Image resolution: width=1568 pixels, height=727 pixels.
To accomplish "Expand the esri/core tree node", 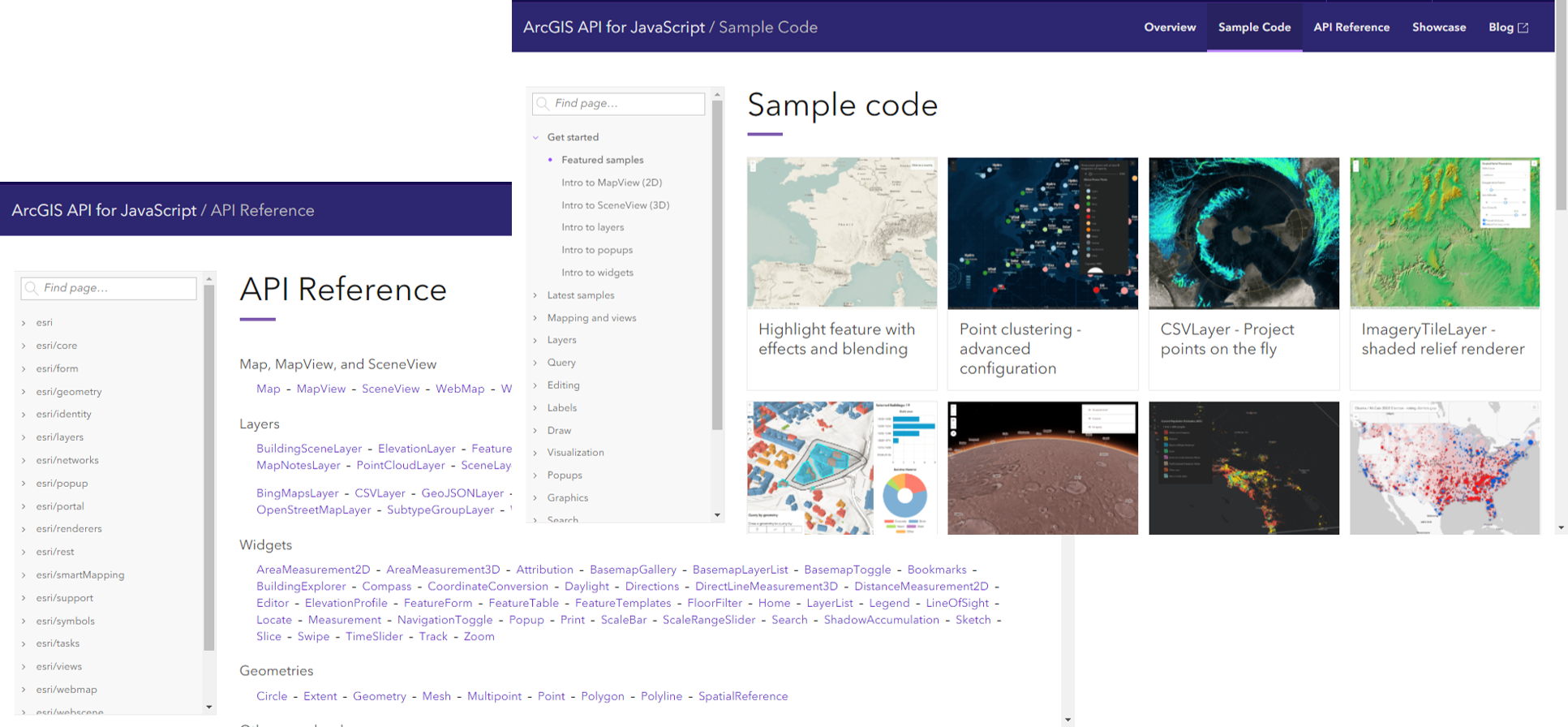I will (24, 346).
